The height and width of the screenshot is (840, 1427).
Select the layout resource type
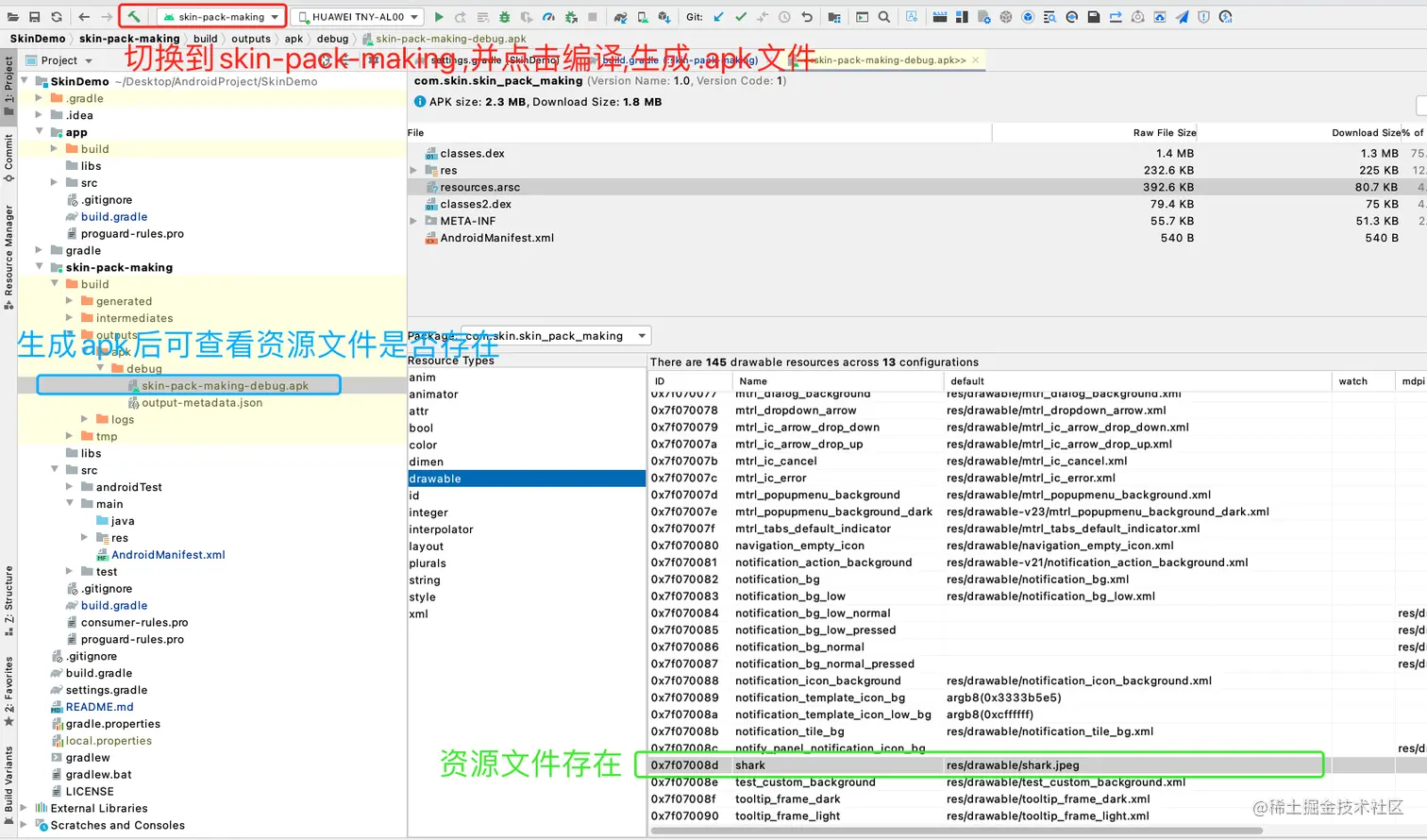pyautogui.click(x=527, y=546)
